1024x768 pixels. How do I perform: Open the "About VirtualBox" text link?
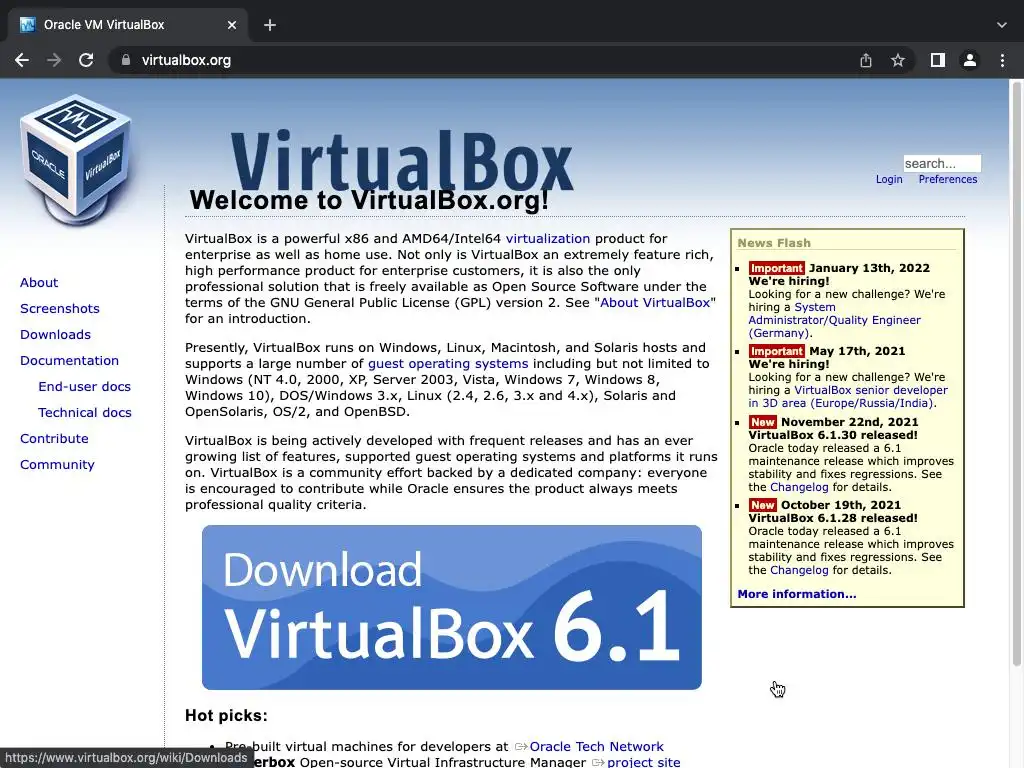coord(654,303)
